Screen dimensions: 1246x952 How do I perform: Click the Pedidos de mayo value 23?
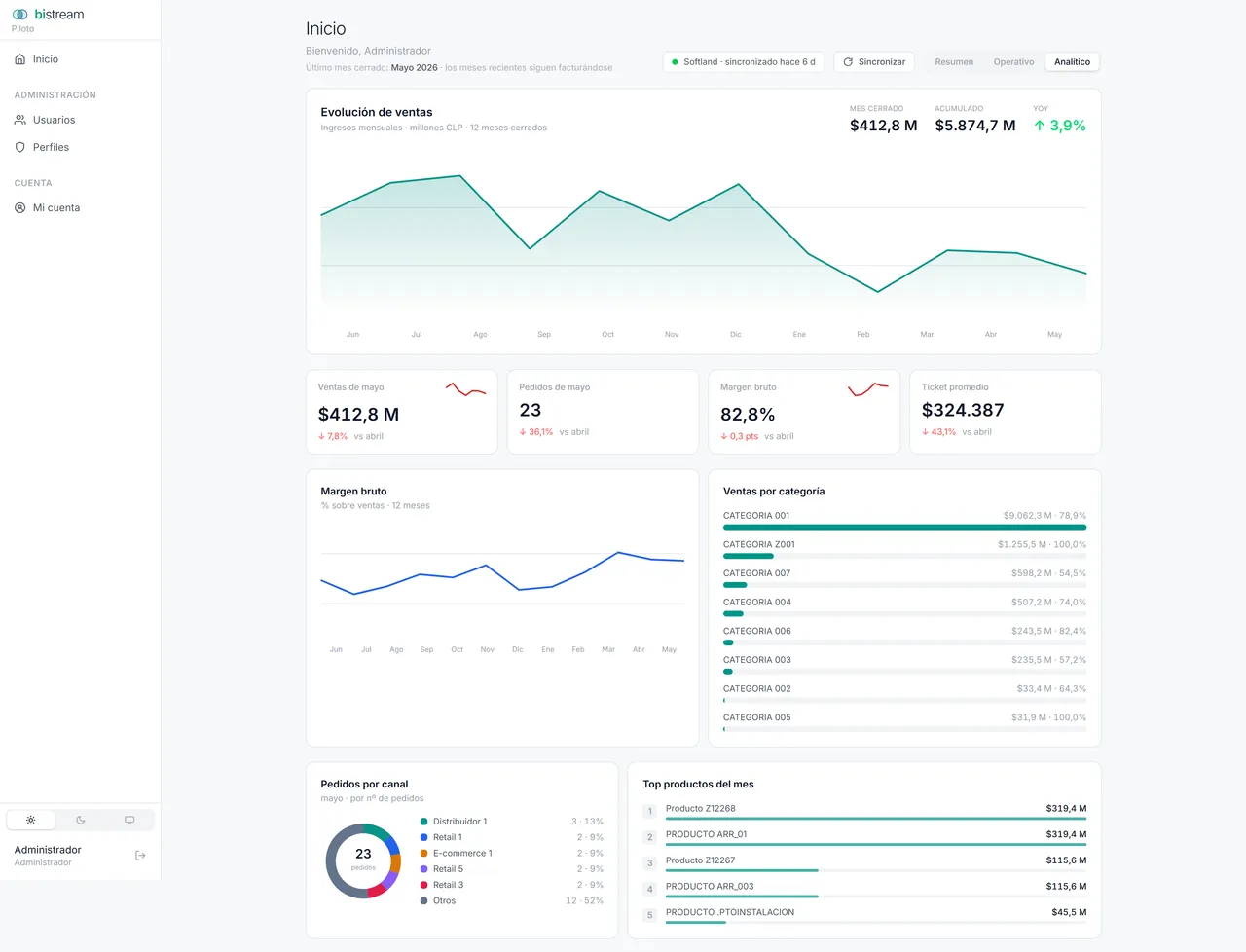[x=531, y=411]
